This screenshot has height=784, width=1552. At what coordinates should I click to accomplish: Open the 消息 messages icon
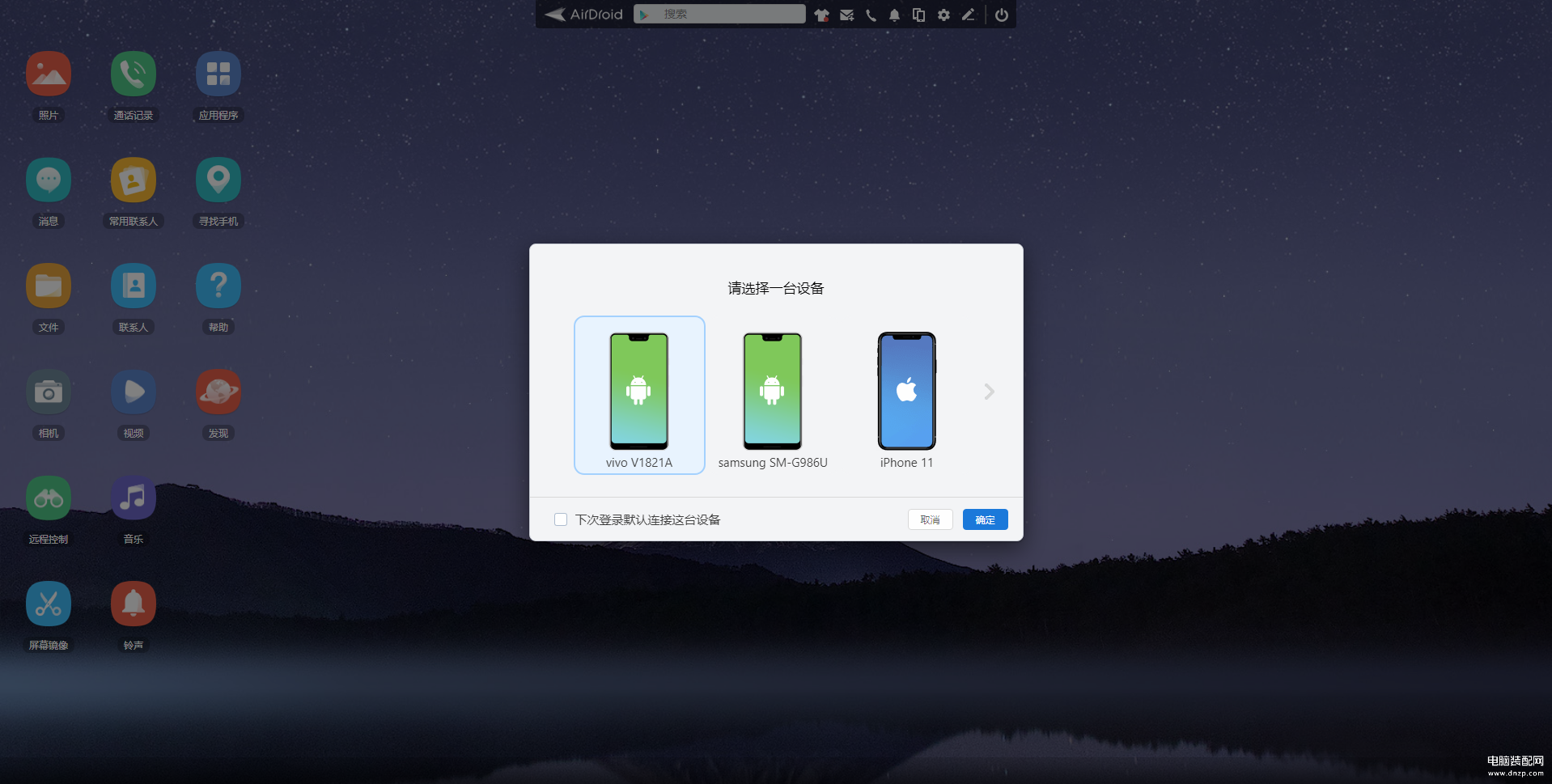[49, 180]
